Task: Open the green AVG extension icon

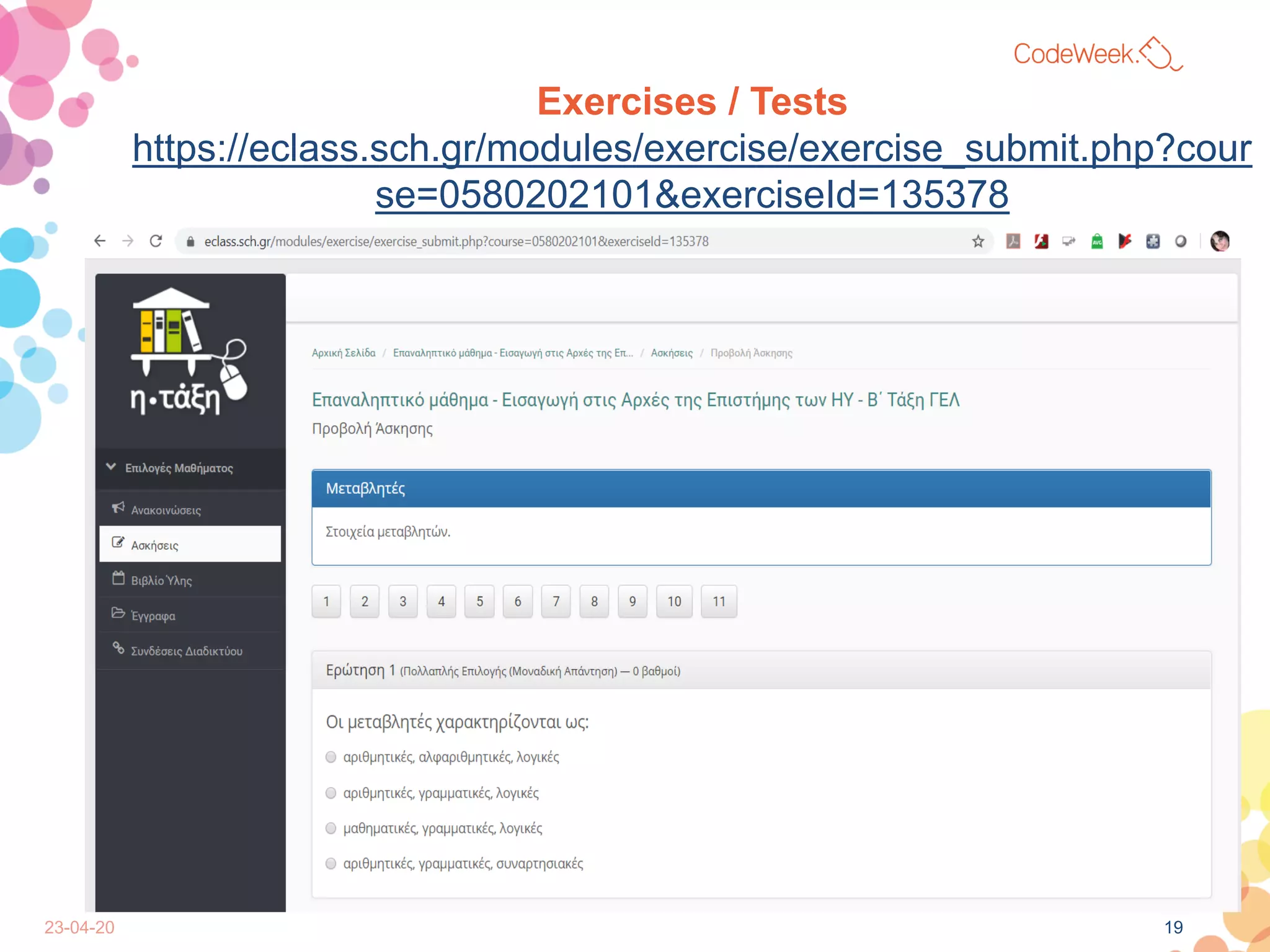Action: coord(1097,241)
